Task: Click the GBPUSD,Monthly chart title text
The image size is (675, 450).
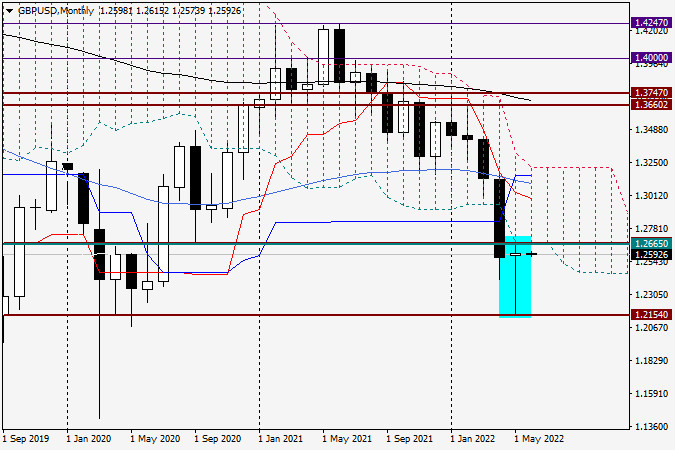Action: coord(56,11)
